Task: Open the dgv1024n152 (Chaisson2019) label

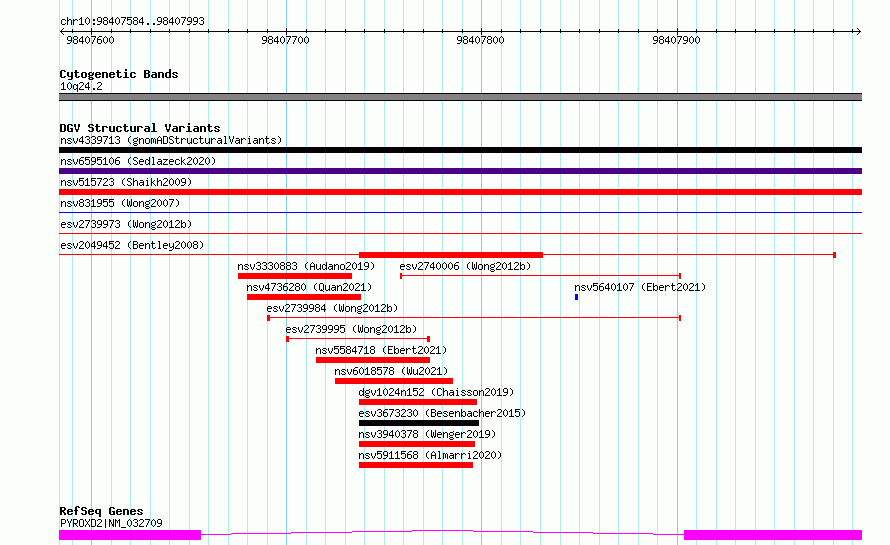Action: (x=436, y=392)
